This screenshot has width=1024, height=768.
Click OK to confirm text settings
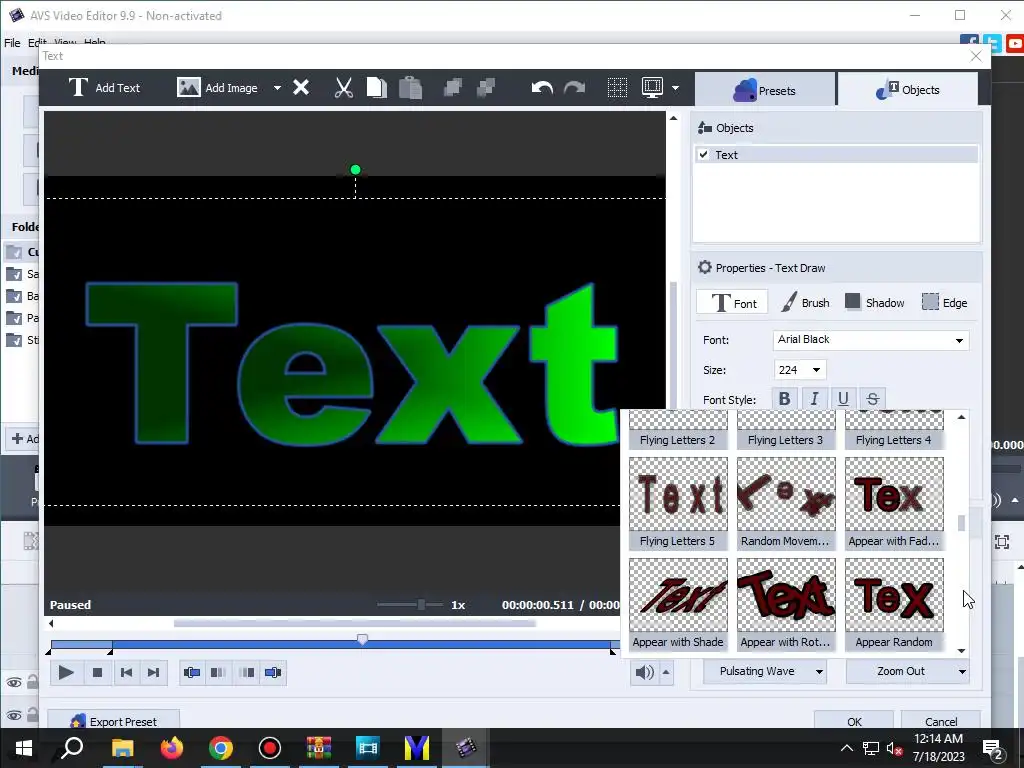(x=854, y=721)
